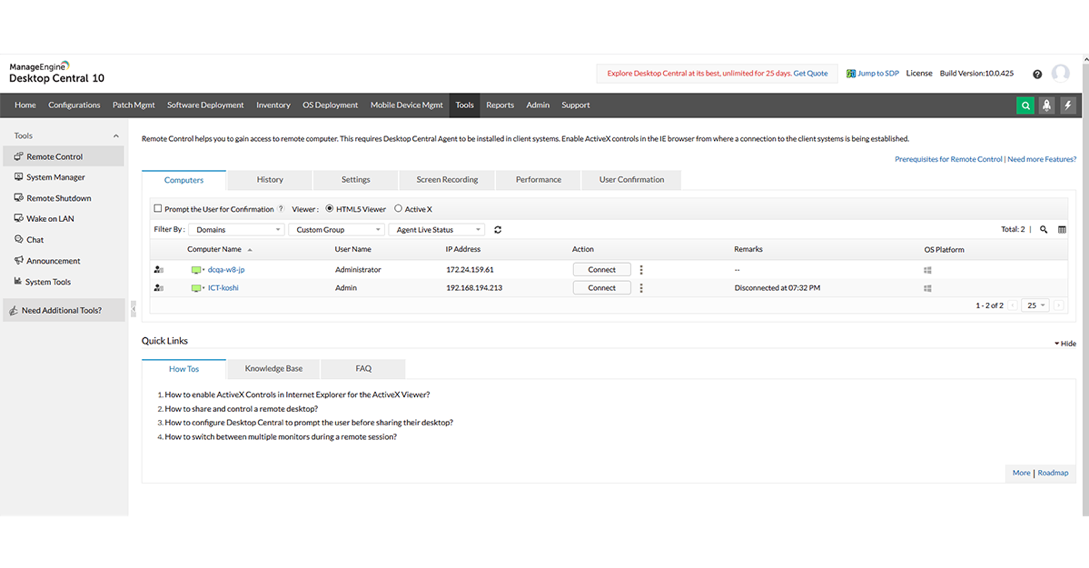Open the Inventory menu
The image size is (1089, 568).
273,106
